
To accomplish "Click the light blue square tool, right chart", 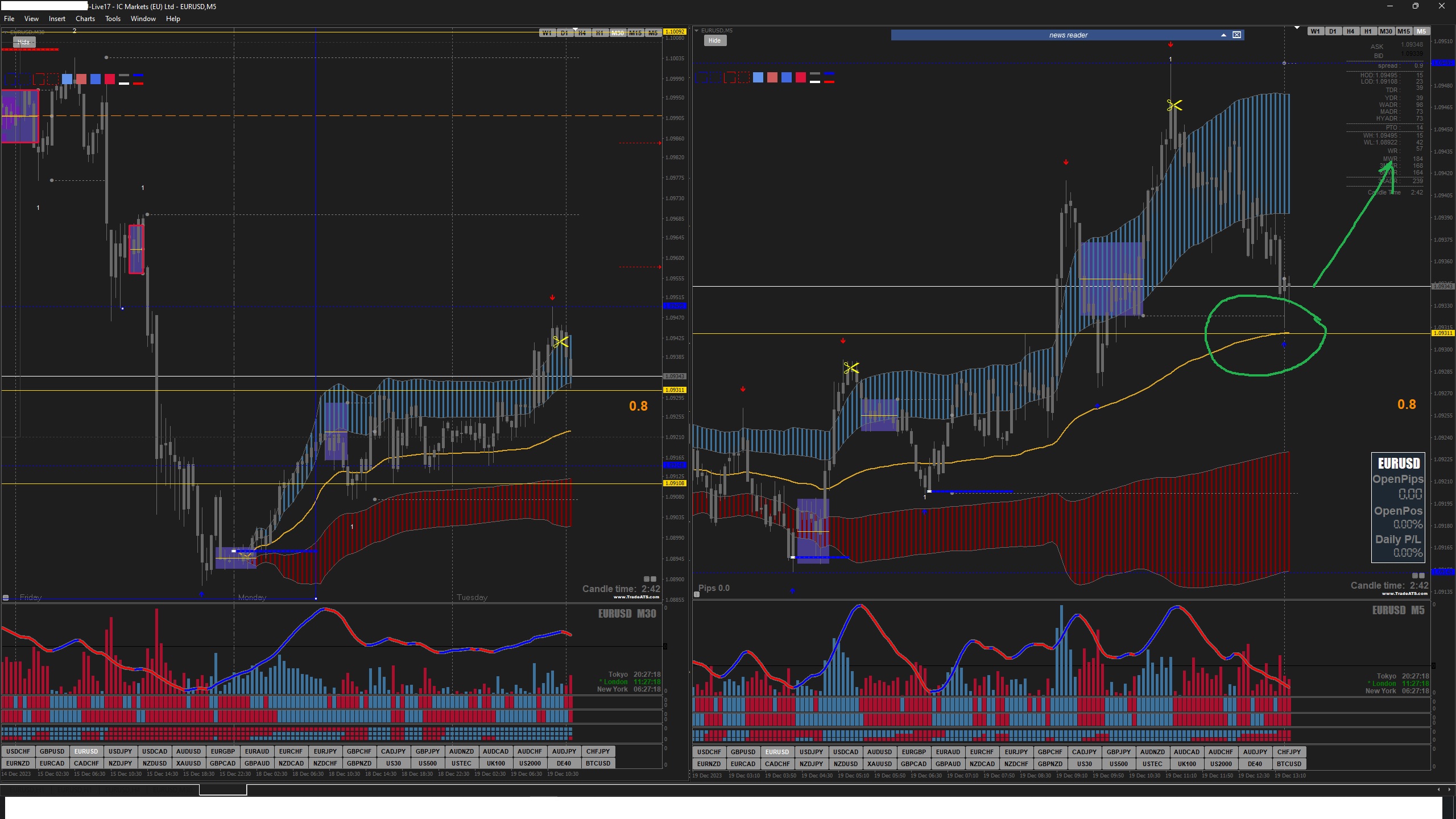I will pyautogui.click(x=758, y=78).
